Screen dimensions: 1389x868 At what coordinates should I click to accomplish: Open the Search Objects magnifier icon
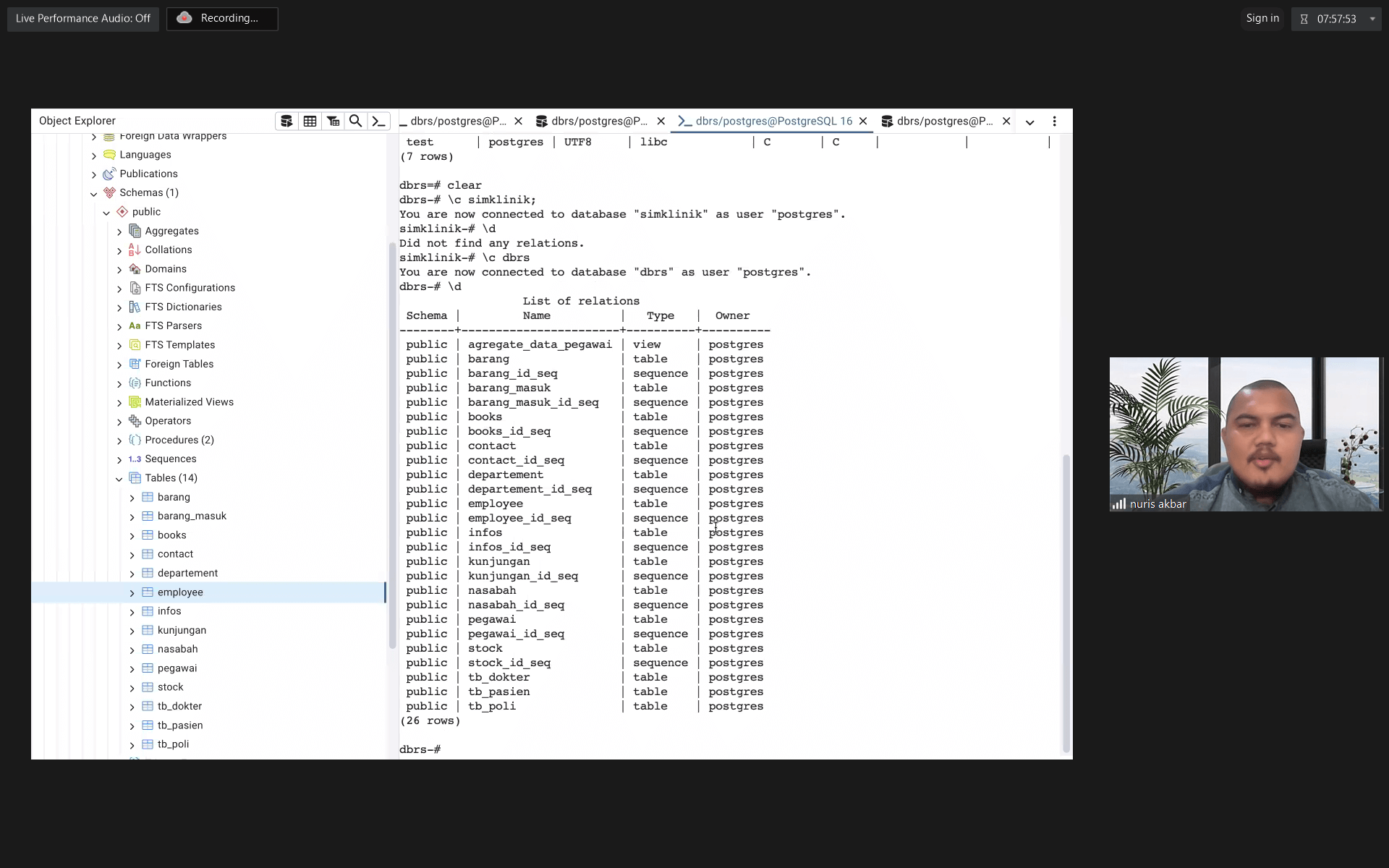pos(355,121)
